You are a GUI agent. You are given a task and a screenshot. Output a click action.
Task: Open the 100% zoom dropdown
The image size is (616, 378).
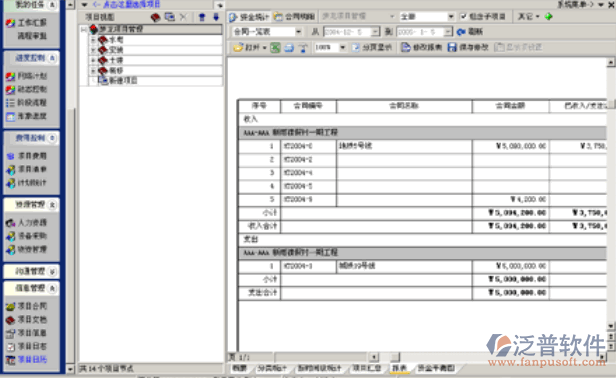pos(343,48)
